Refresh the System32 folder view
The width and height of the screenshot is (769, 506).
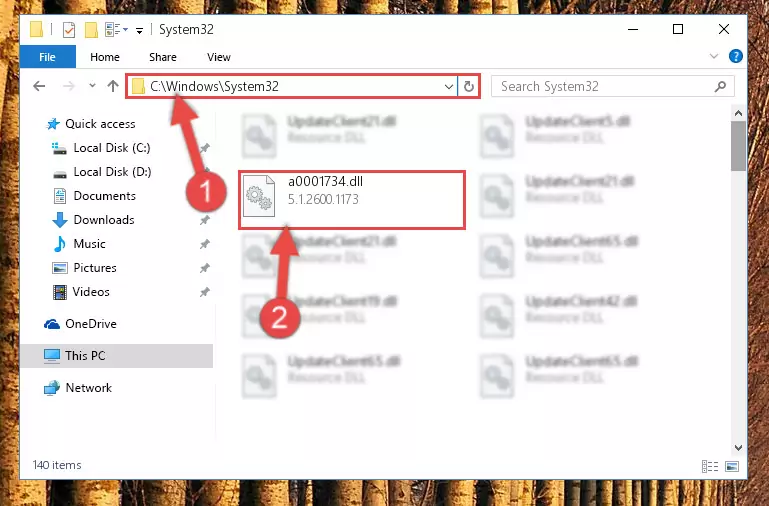469,87
